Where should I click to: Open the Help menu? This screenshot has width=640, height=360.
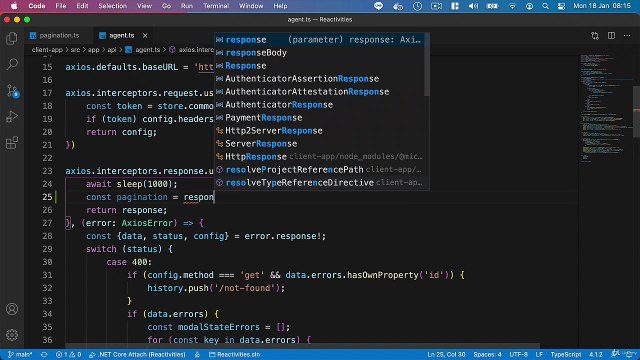(280, 6)
